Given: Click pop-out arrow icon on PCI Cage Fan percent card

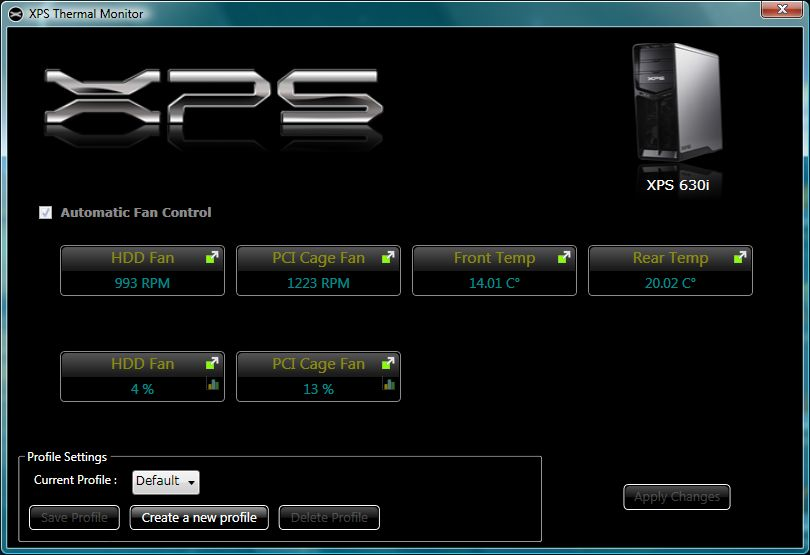Looking at the screenshot, I should click(x=388, y=363).
